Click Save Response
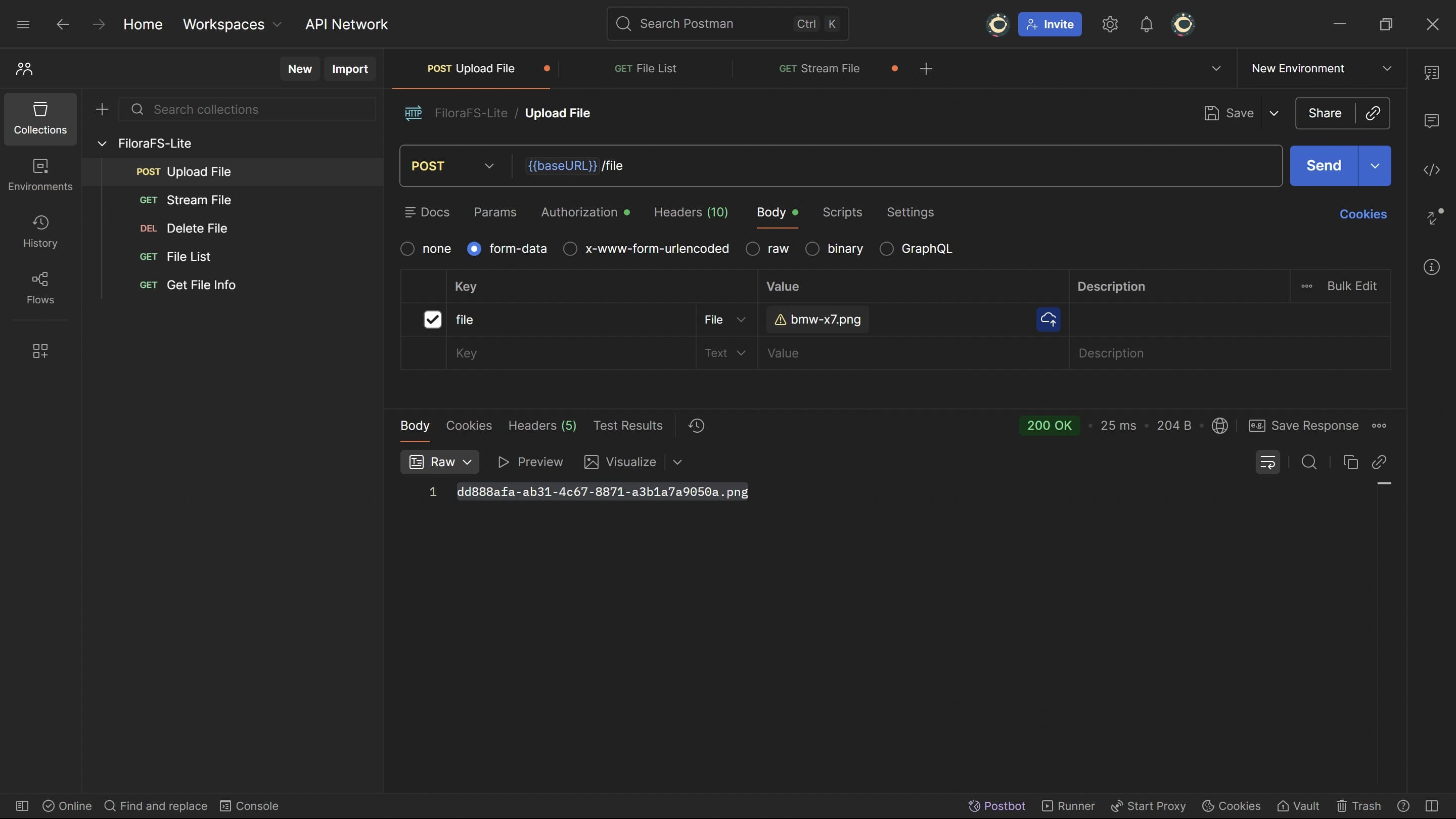Screen dimensions: 1456x819 pos(1303,426)
